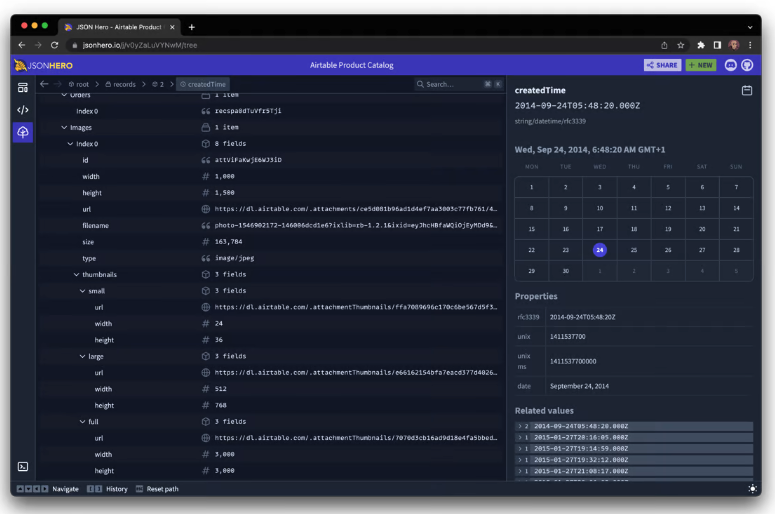Image resolution: width=775 pixels, height=514 pixels.
Task: Click the unix ms value 1411537700000
Action: click(573, 361)
